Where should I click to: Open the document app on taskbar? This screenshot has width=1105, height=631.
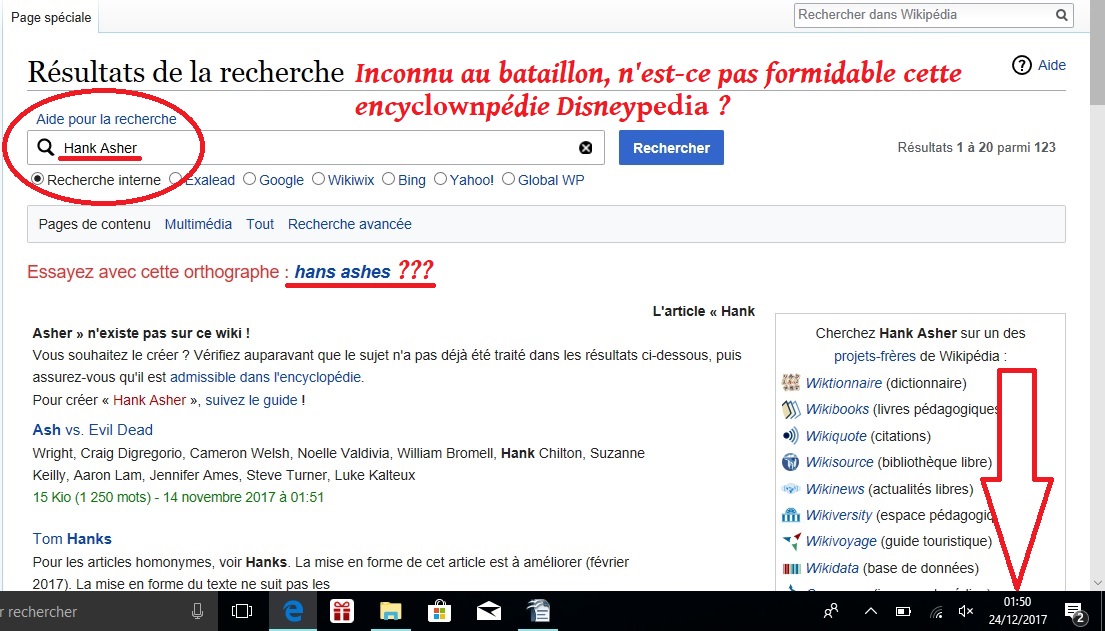538,611
